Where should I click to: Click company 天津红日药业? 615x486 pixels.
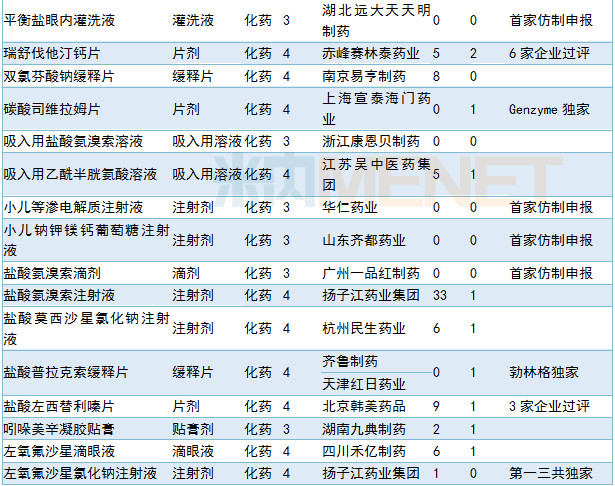(x=364, y=384)
